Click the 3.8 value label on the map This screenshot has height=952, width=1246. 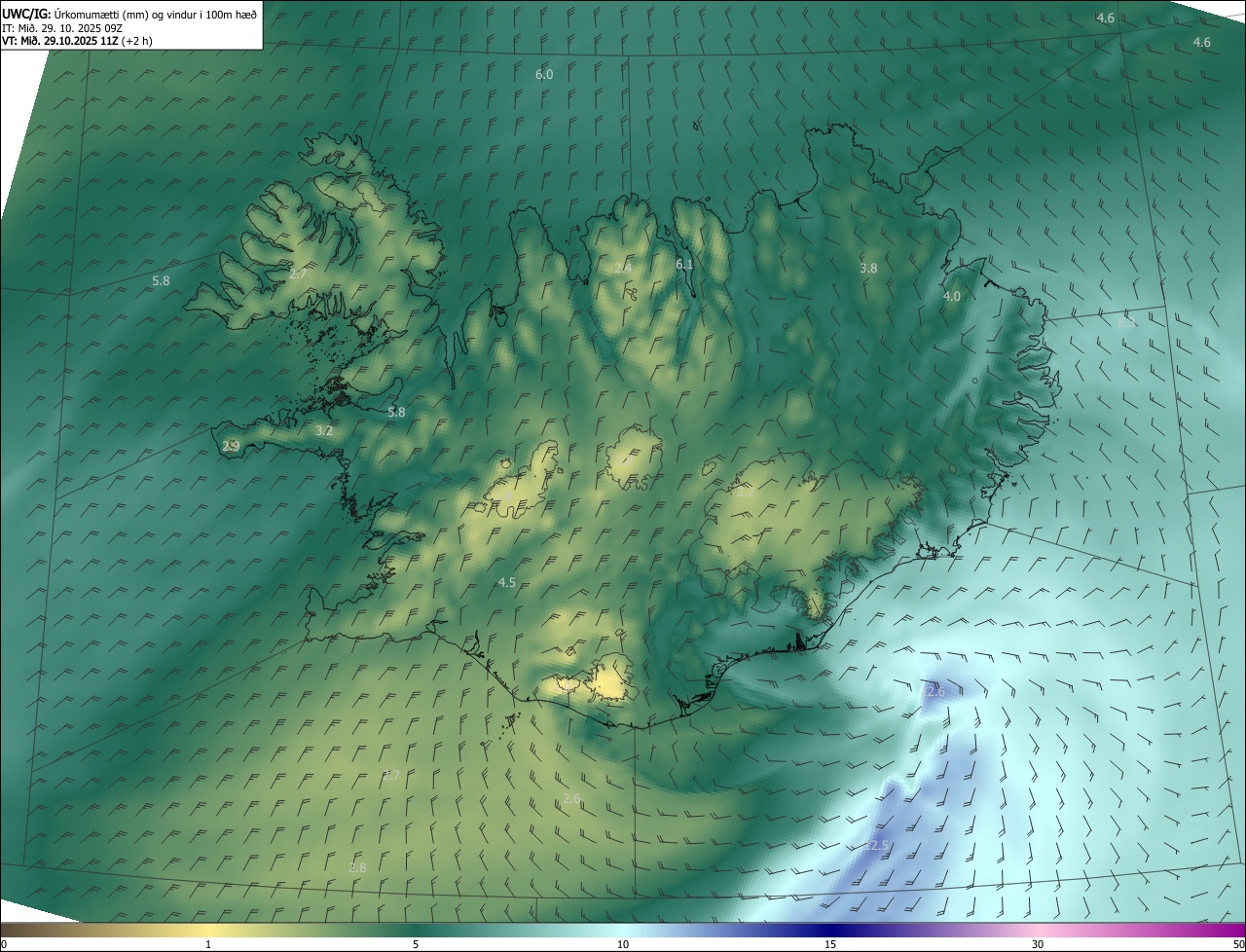tap(868, 268)
